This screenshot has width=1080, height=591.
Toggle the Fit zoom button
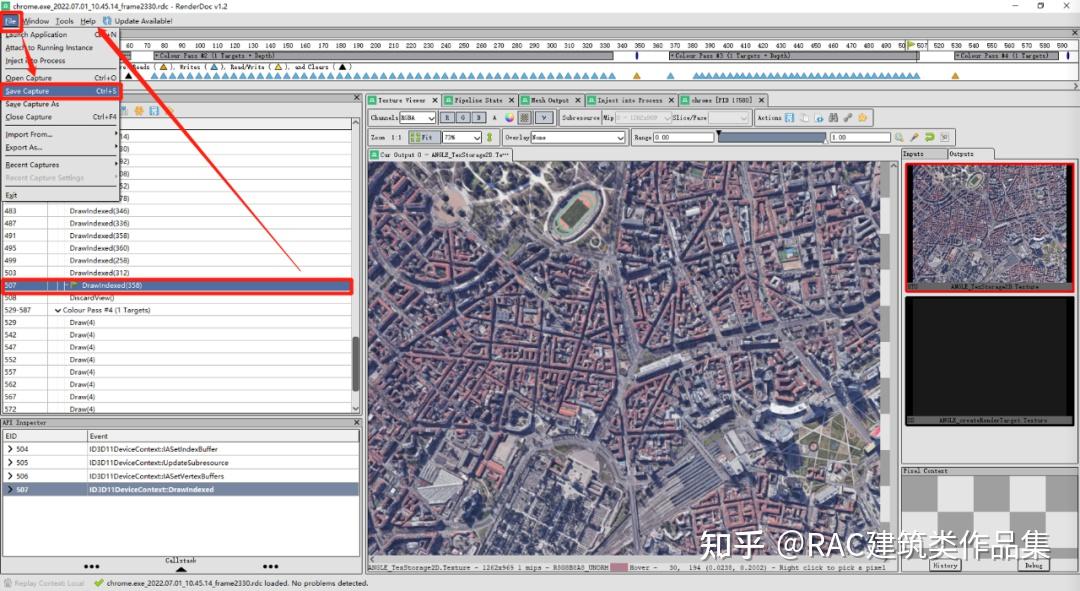424,137
